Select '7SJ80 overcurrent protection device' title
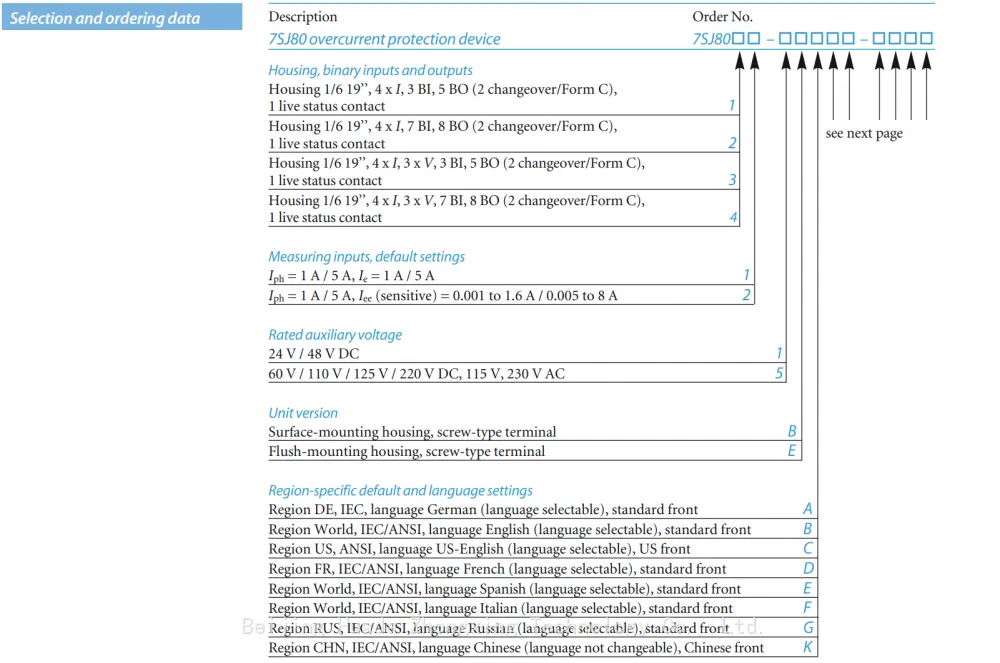1000x663 pixels. pyautogui.click(x=384, y=39)
